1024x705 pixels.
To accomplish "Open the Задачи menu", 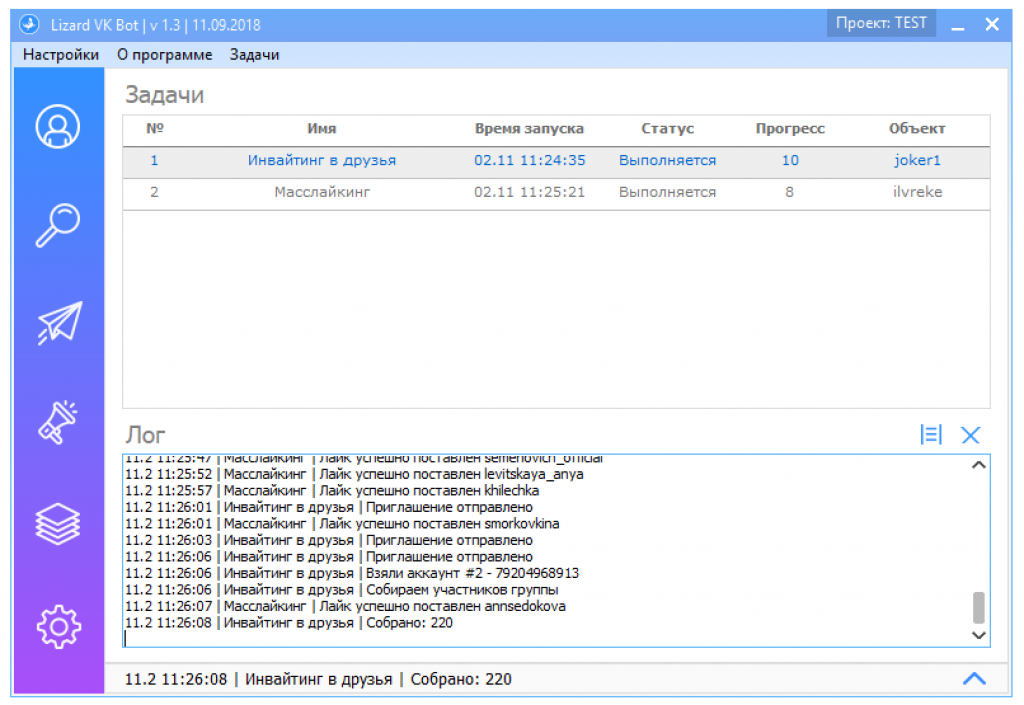I will click(255, 55).
